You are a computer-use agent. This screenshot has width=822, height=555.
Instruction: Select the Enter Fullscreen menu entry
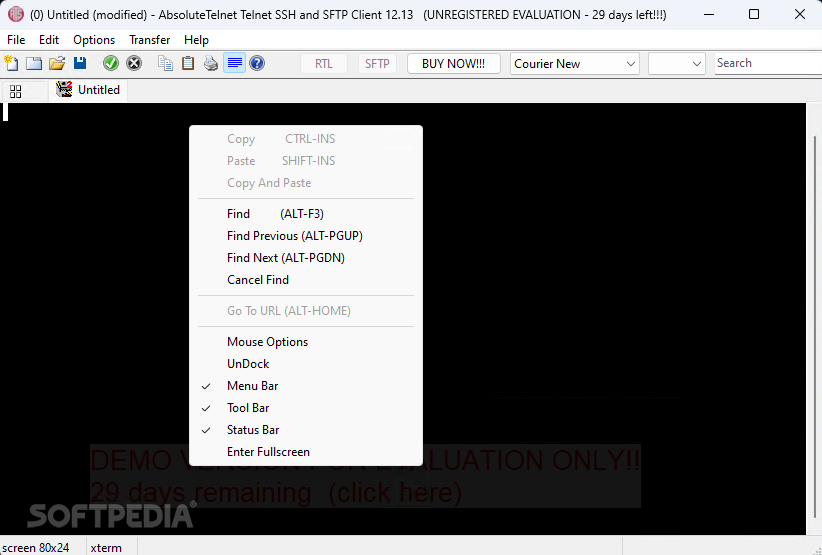point(306,452)
